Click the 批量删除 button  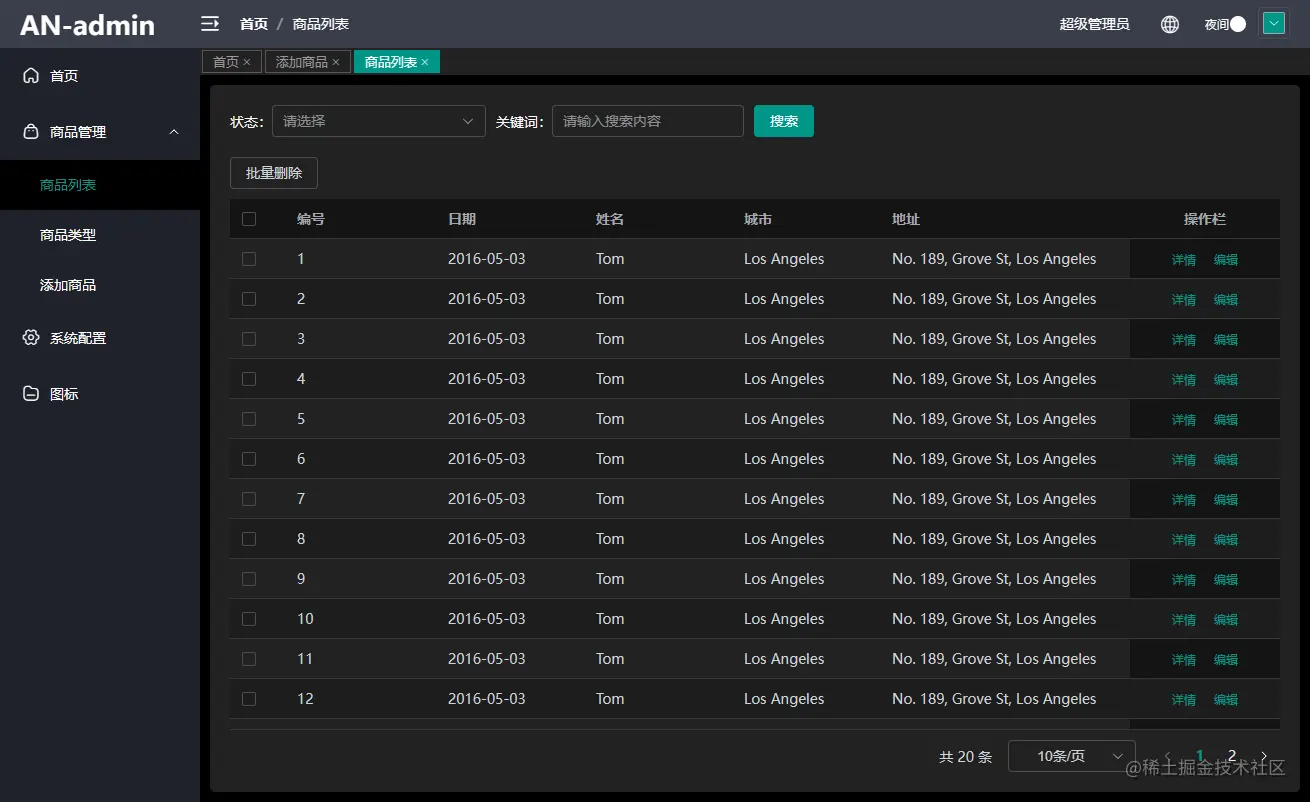pyautogui.click(x=274, y=173)
